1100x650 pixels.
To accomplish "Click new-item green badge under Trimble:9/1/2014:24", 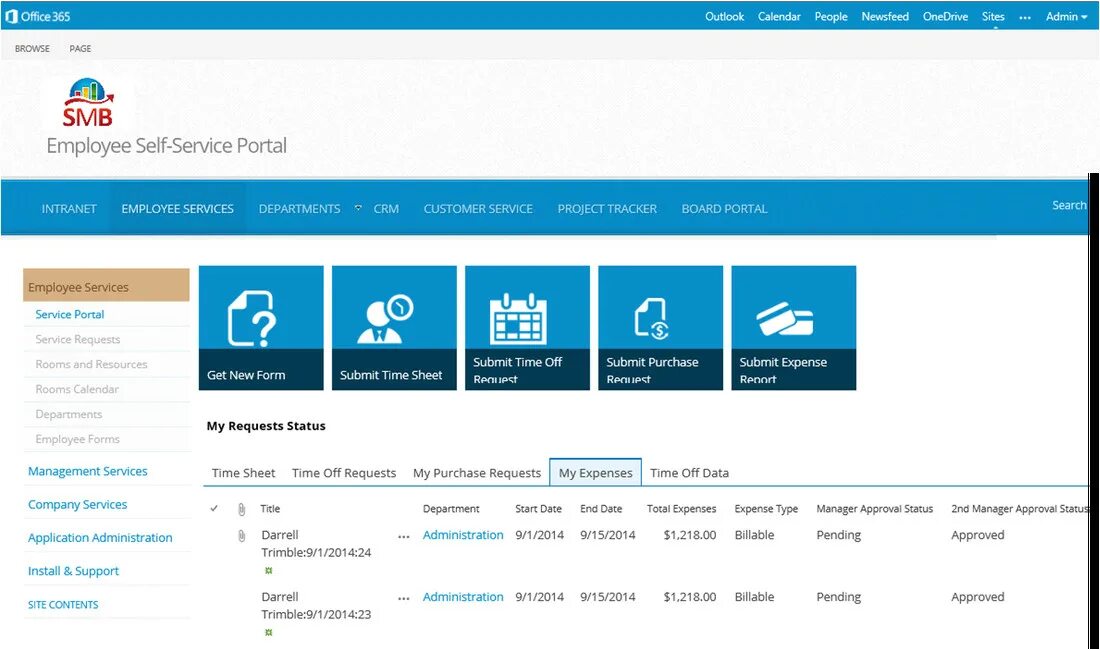I will tap(268, 571).
